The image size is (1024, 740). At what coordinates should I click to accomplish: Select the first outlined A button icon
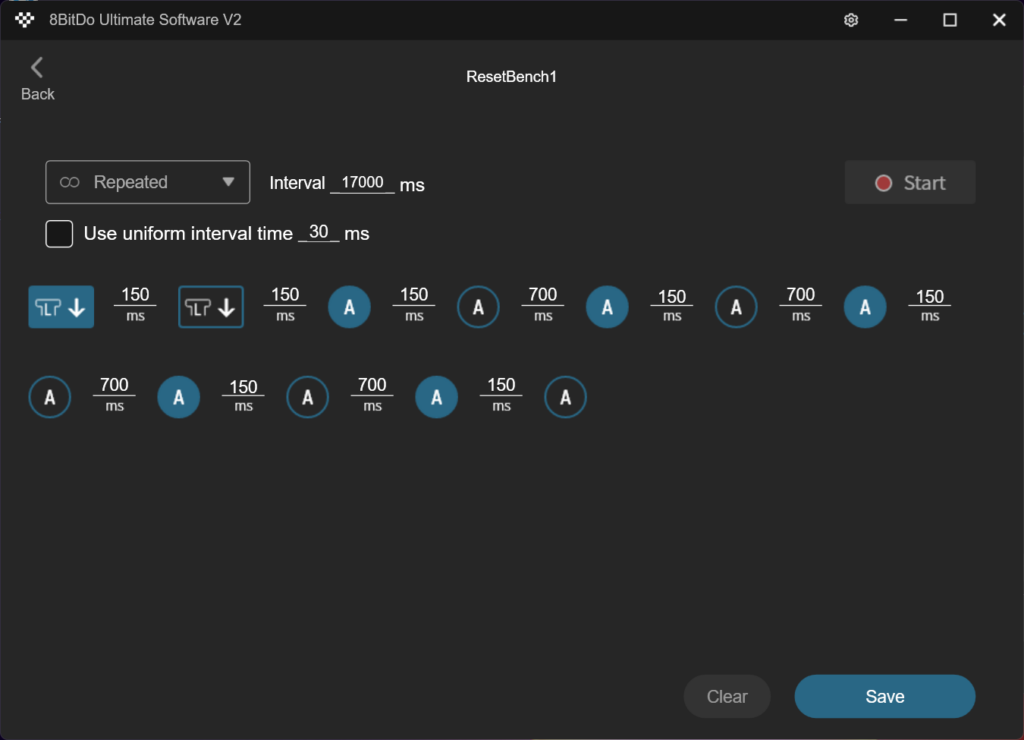[479, 307]
